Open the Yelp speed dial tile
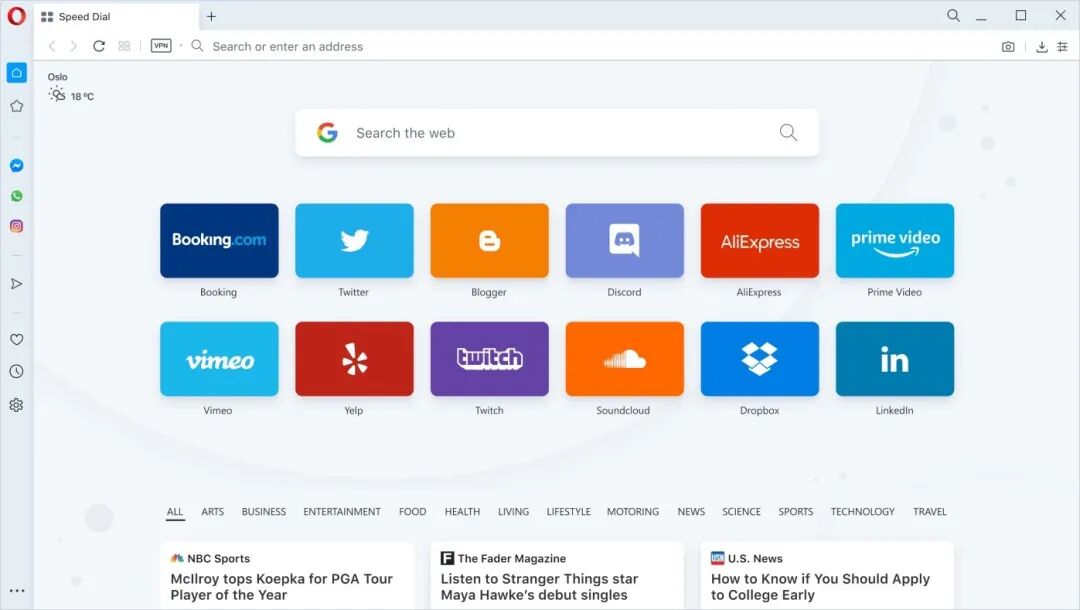The image size is (1080, 610). 354,359
